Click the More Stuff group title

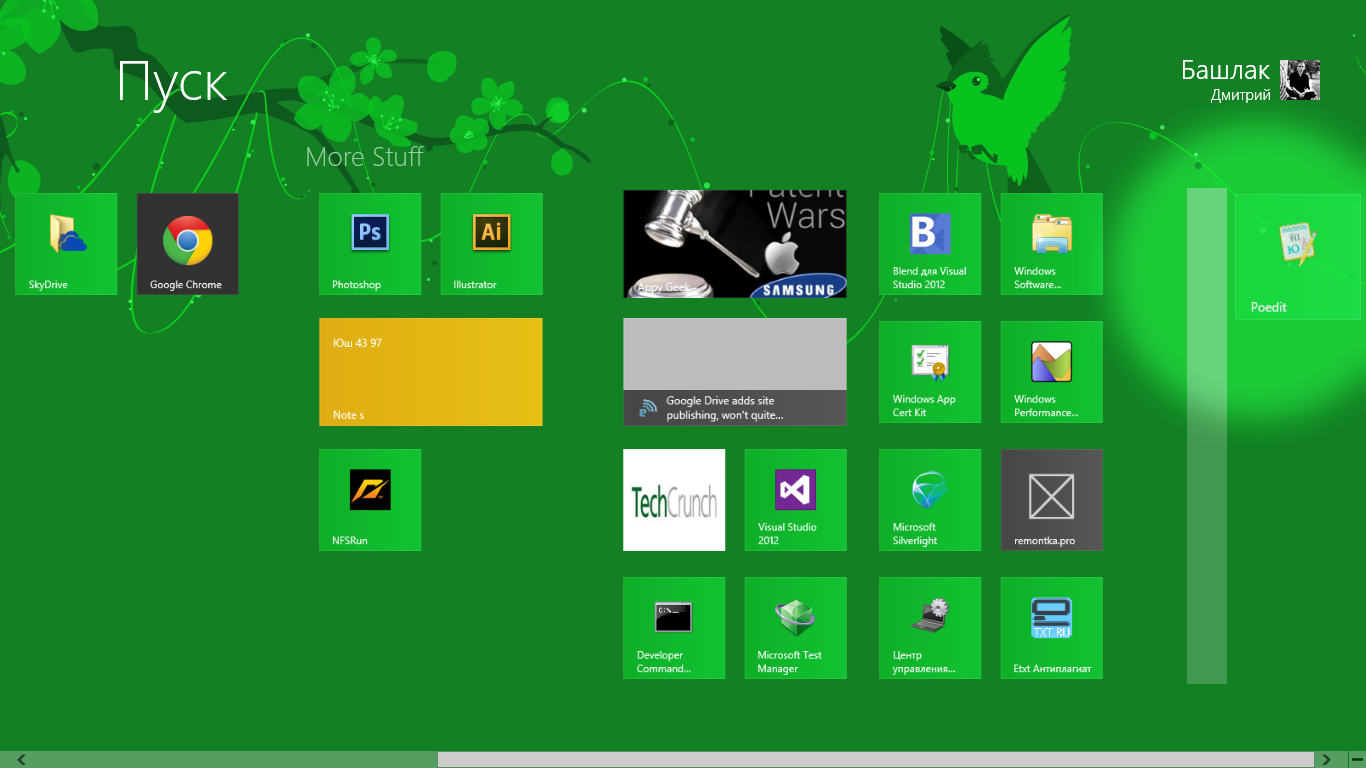pyautogui.click(x=364, y=157)
